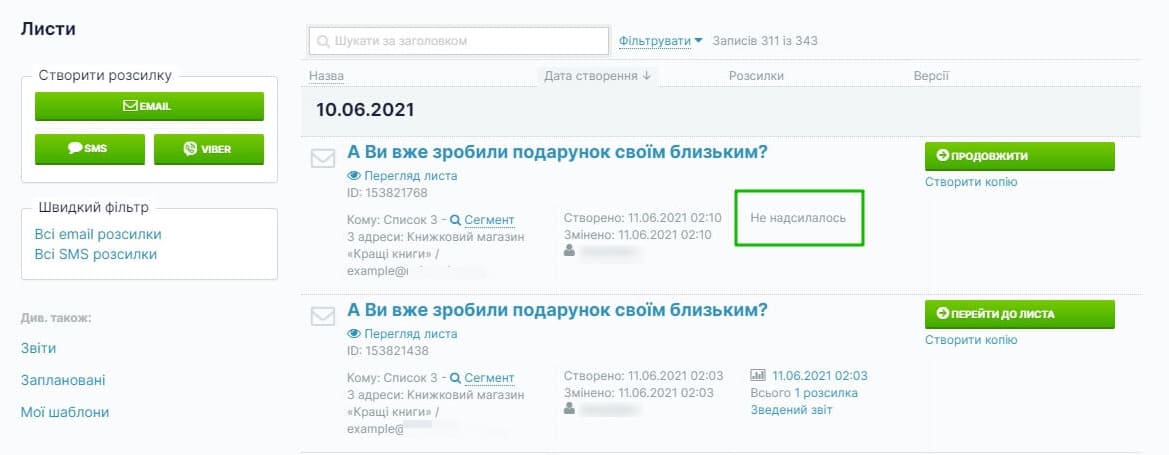Click envelope icon of letter 153821438
Image resolution: width=1169 pixels, height=455 pixels.
(x=322, y=316)
